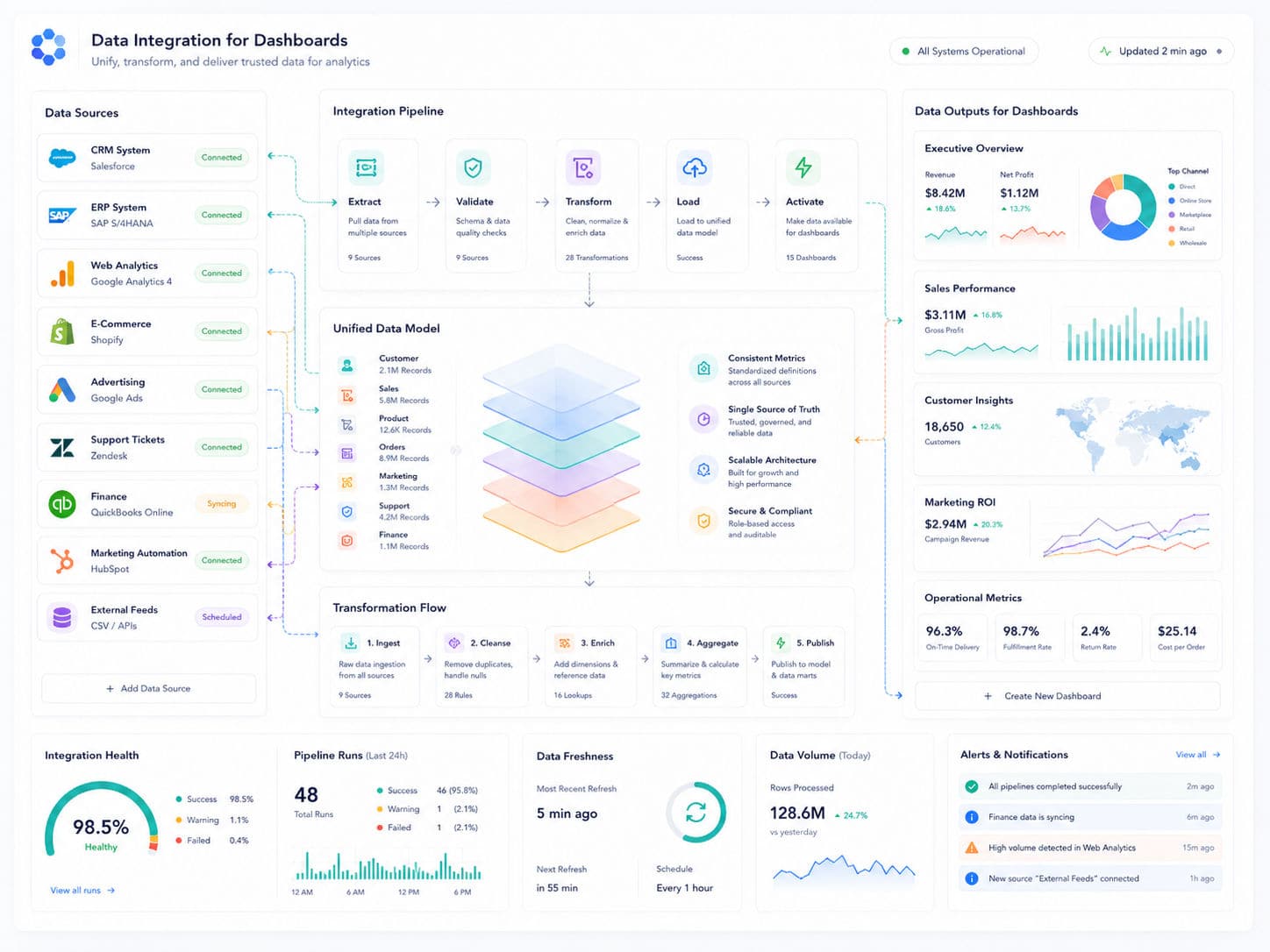Image resolution: width=1270 pixels, height=952 pixels.
Task: Click the Validate shield icon
Action: 473,167
